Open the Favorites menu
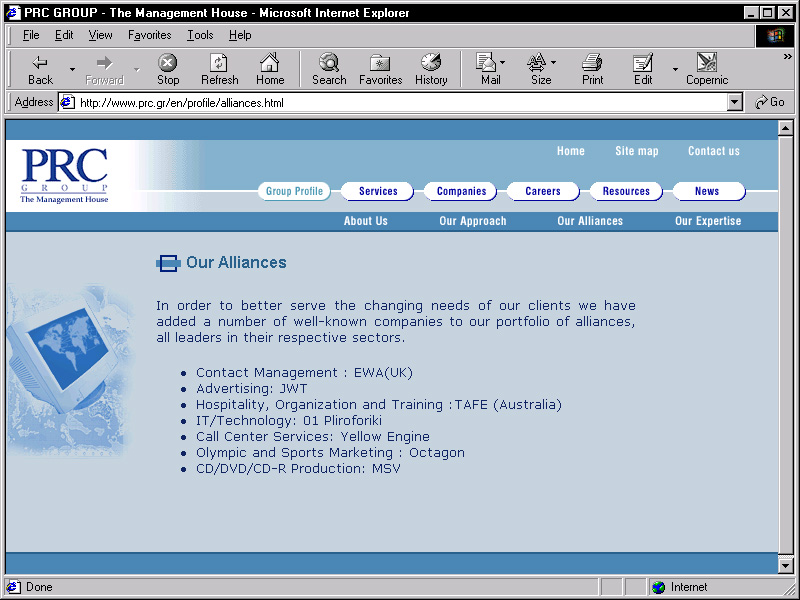The width and height of the screenshot is (800, 600). (149, 35)
